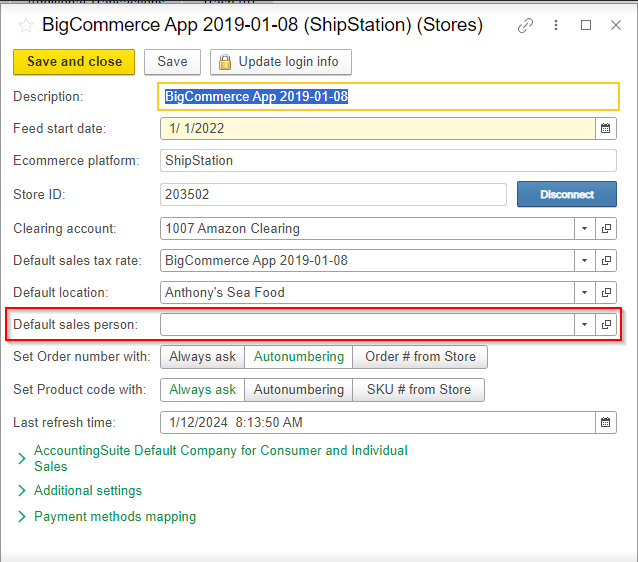This screenshot has width=638, height=562.
Task: Click Update login info button
Action: point(281,62)
